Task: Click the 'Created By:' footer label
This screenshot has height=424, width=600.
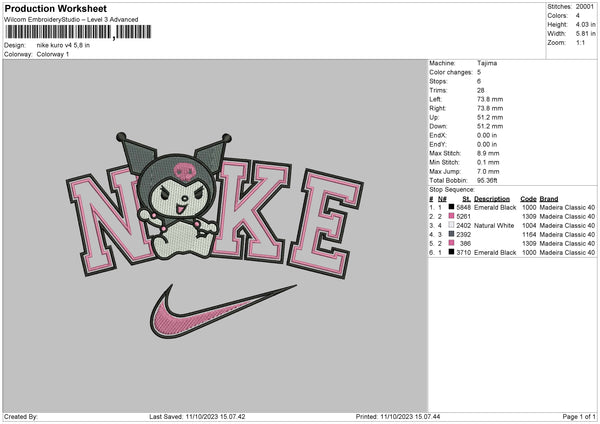Action: [21, 417]
